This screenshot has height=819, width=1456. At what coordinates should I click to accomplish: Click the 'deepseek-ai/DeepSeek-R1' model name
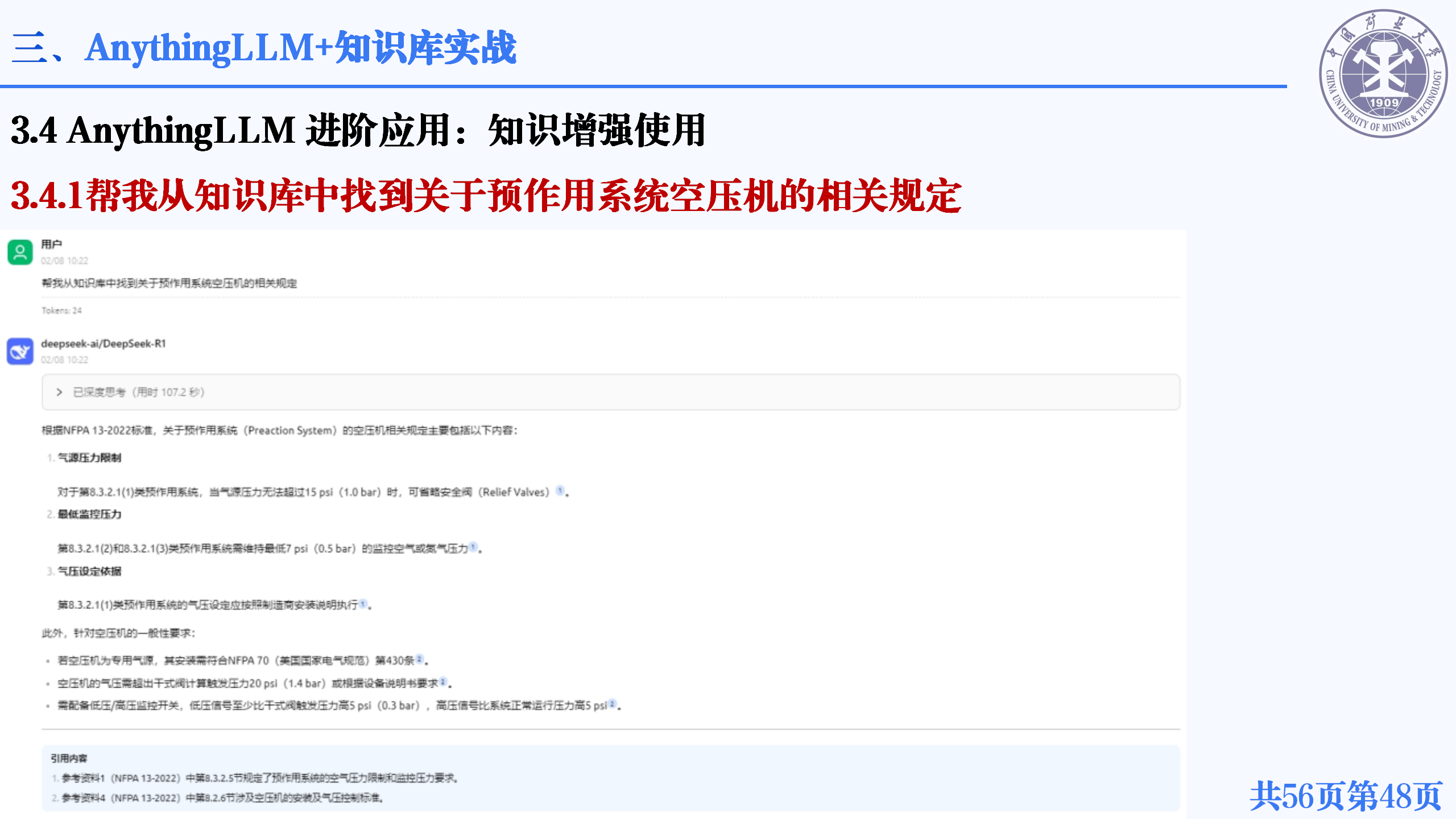[x=104, y=344]
